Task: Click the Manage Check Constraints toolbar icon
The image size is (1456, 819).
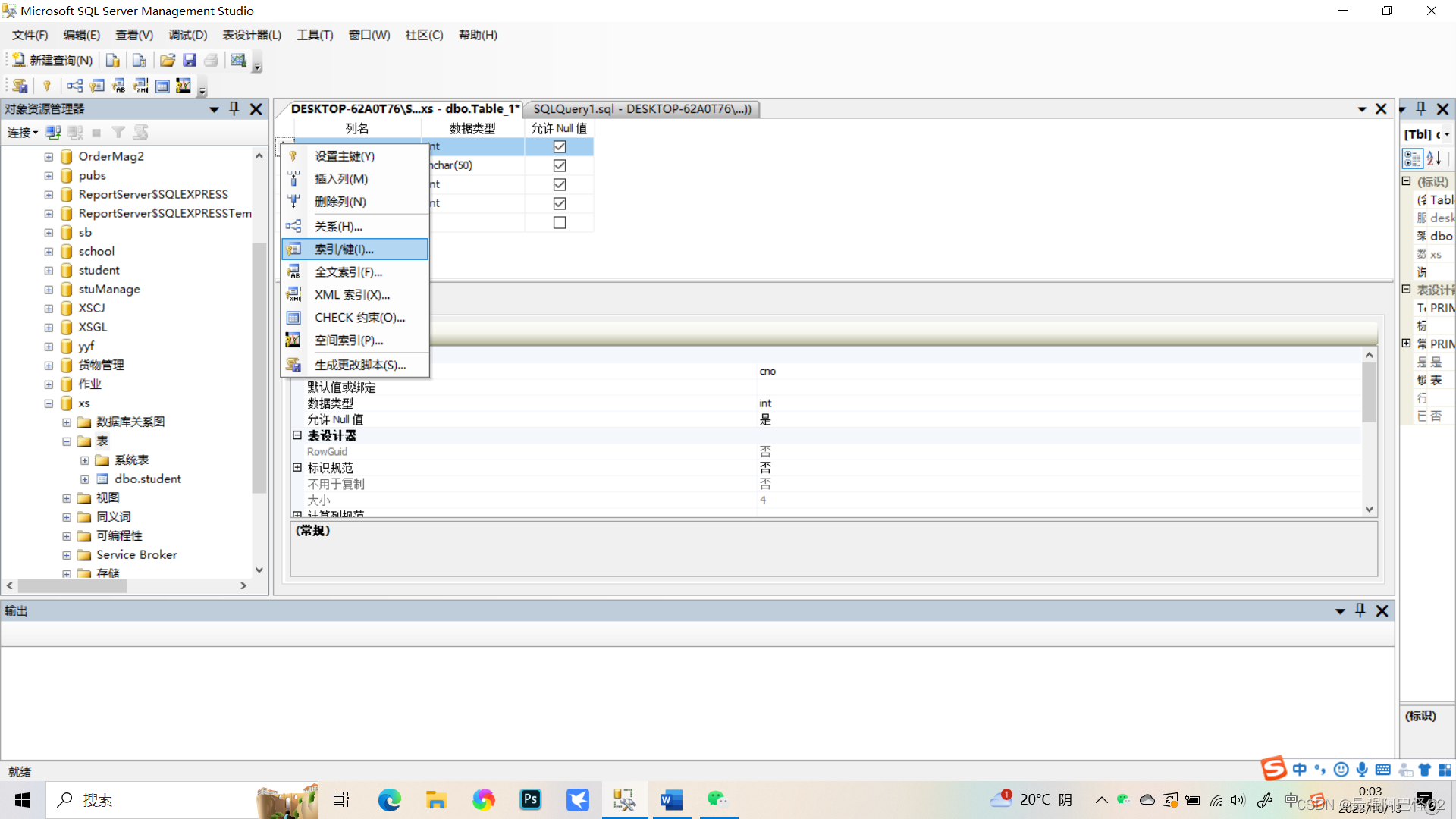Action: pos(162,86)
